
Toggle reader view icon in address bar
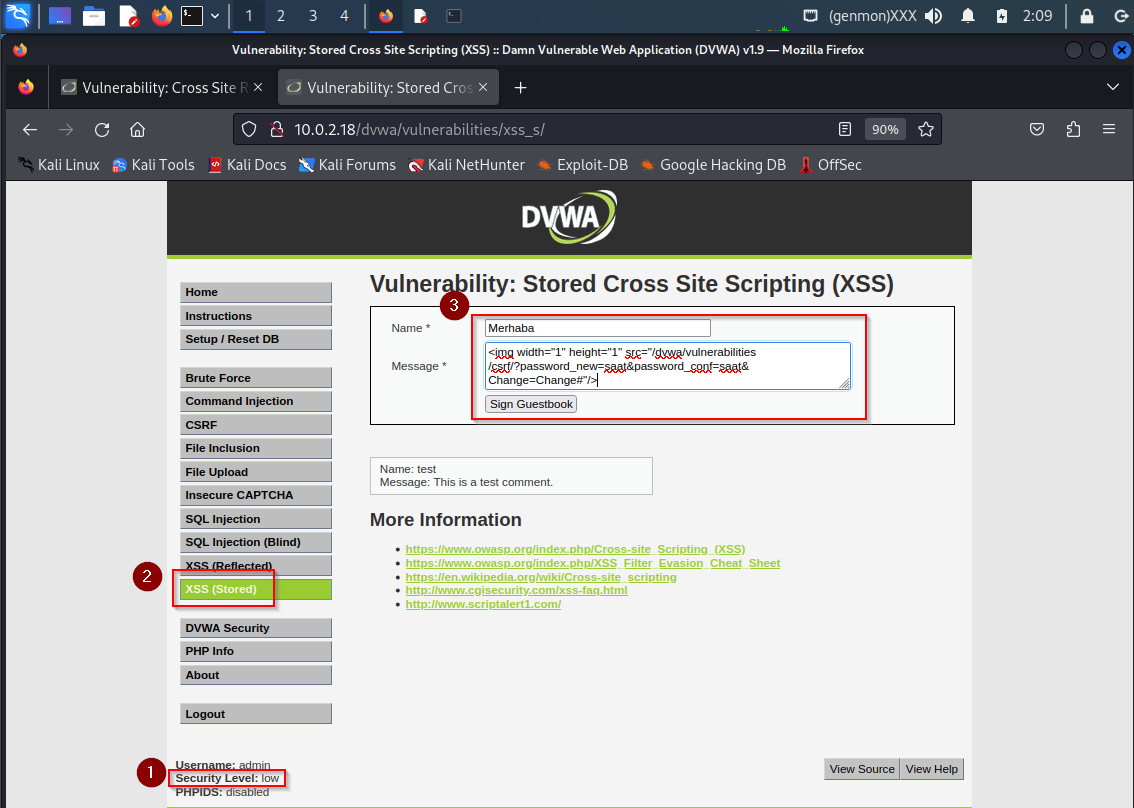pyautogui.click(x=845, y=129)
